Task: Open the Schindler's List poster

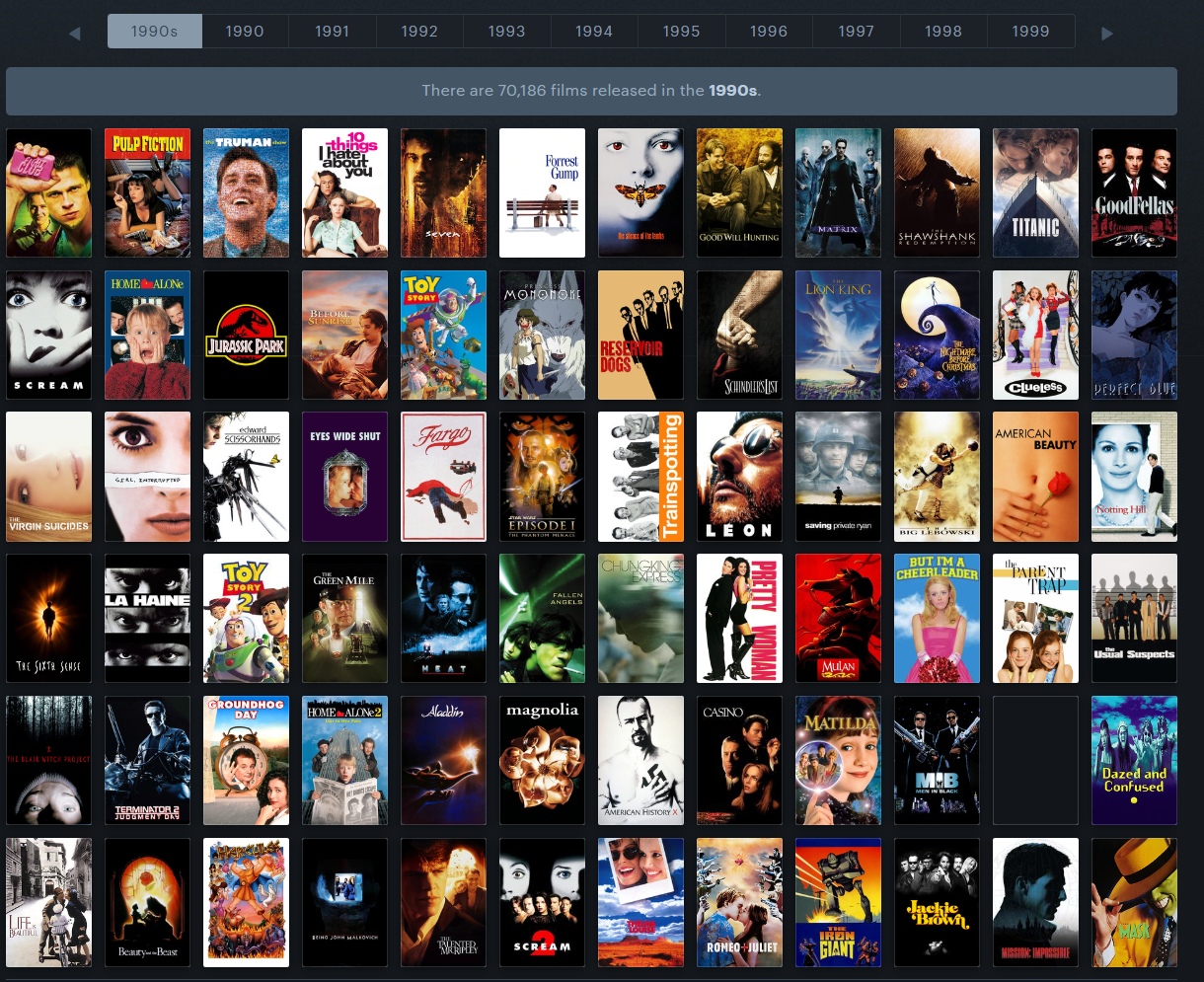Action: pos(740,336)
